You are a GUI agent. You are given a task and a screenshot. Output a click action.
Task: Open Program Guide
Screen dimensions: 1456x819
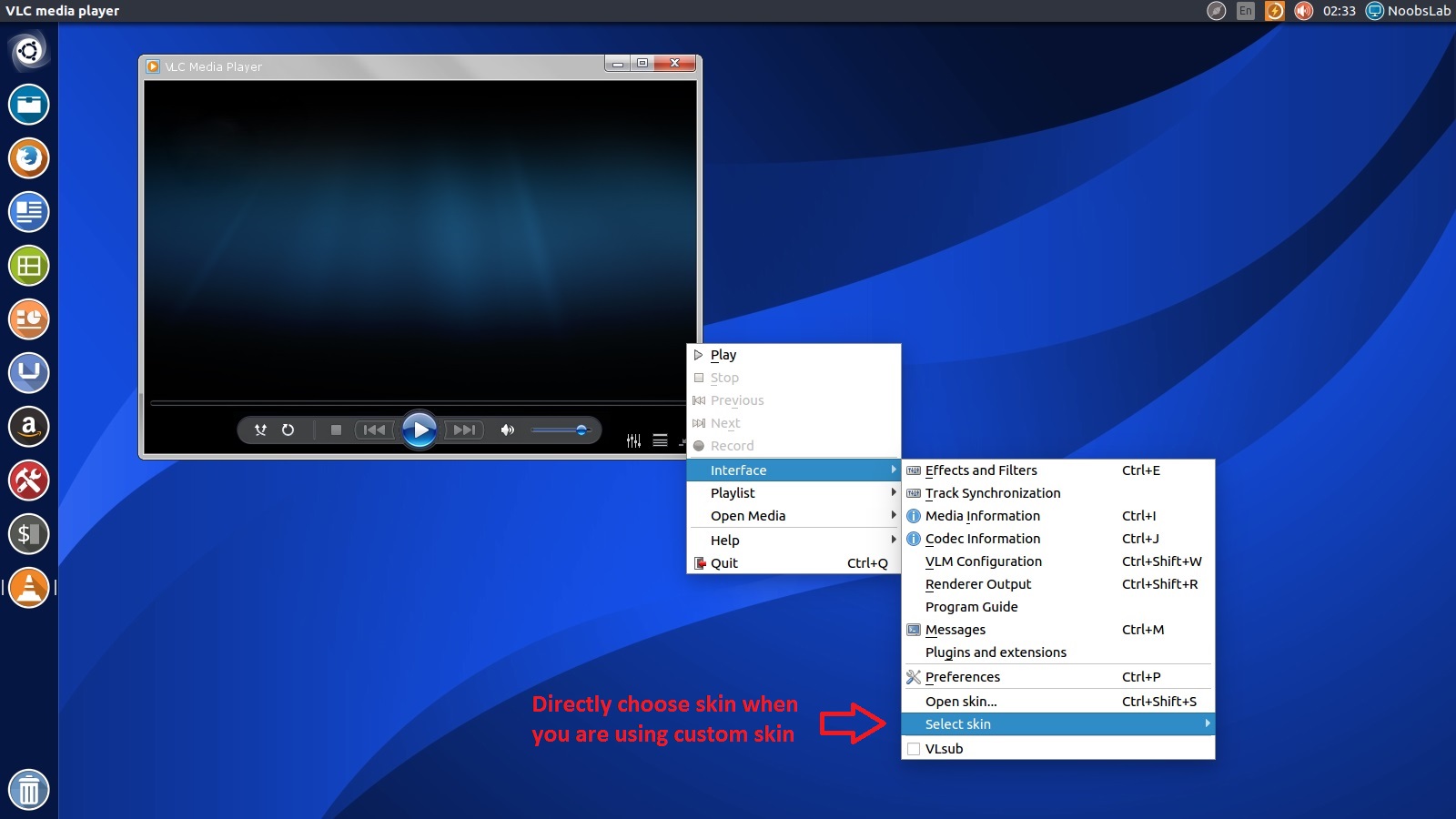tap(1058, 607)
